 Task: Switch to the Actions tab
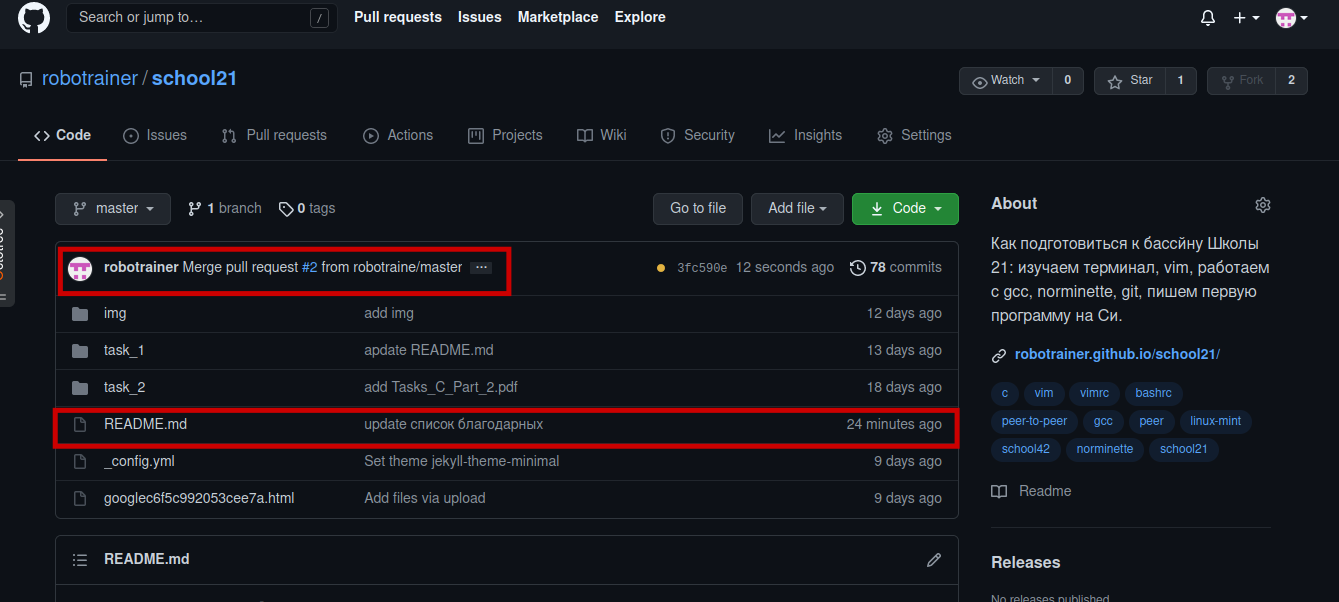point(398,135)
